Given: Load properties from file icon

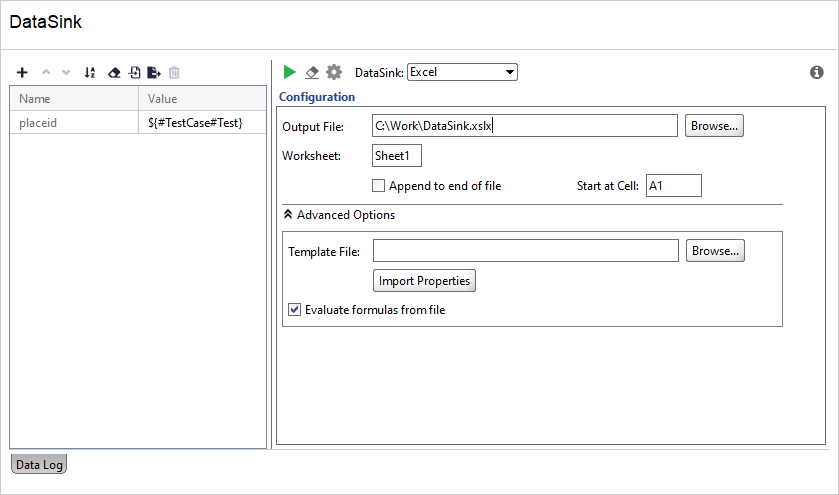Looking at the screenshot, I should pos(134,72).
